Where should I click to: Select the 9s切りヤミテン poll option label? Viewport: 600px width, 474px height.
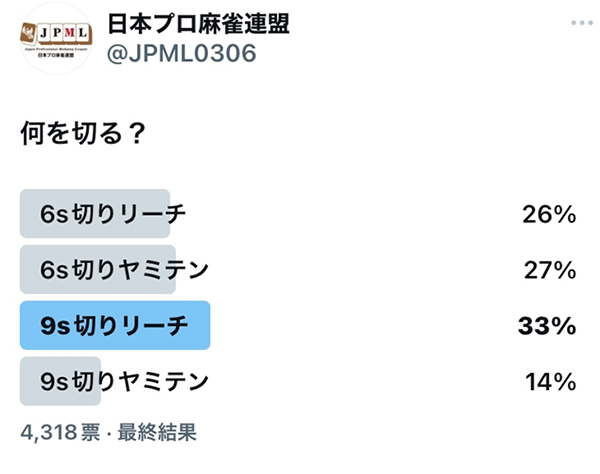124,381
